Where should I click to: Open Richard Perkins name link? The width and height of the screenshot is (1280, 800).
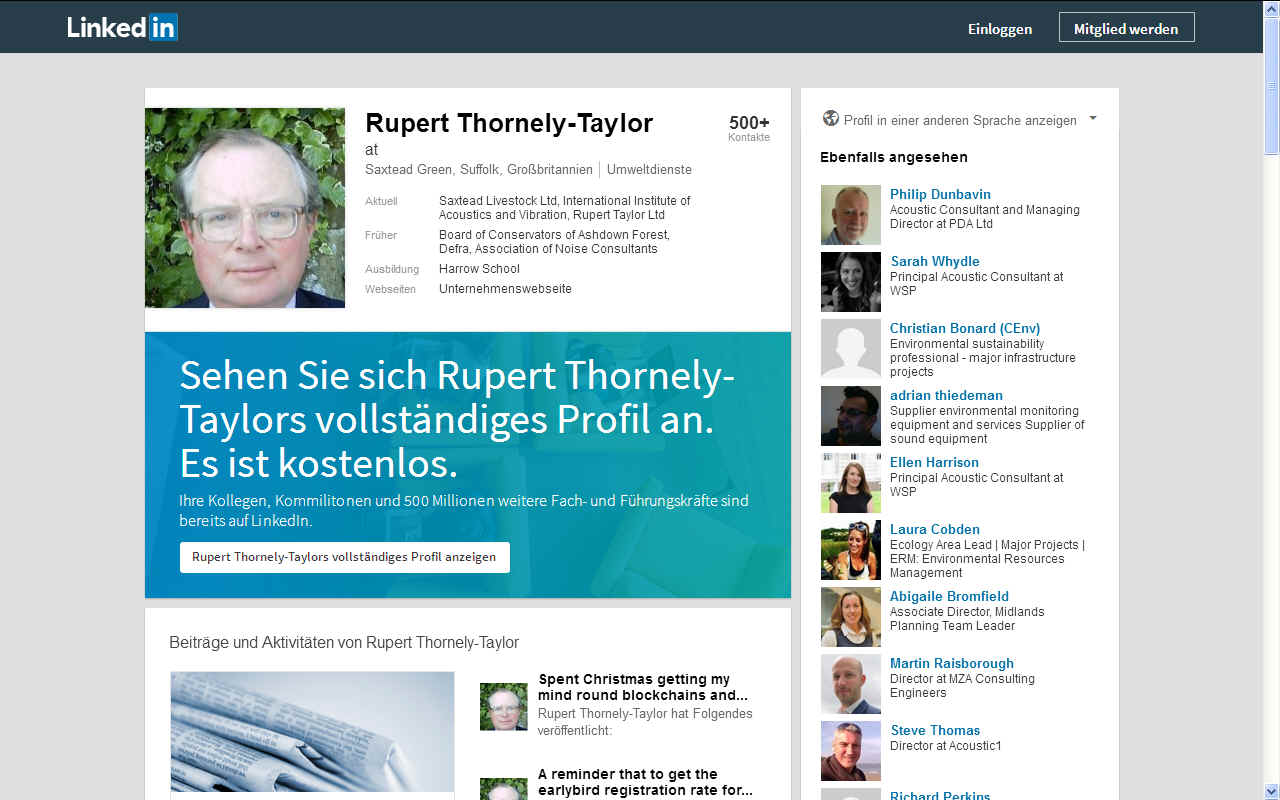(x=940, y=795)
